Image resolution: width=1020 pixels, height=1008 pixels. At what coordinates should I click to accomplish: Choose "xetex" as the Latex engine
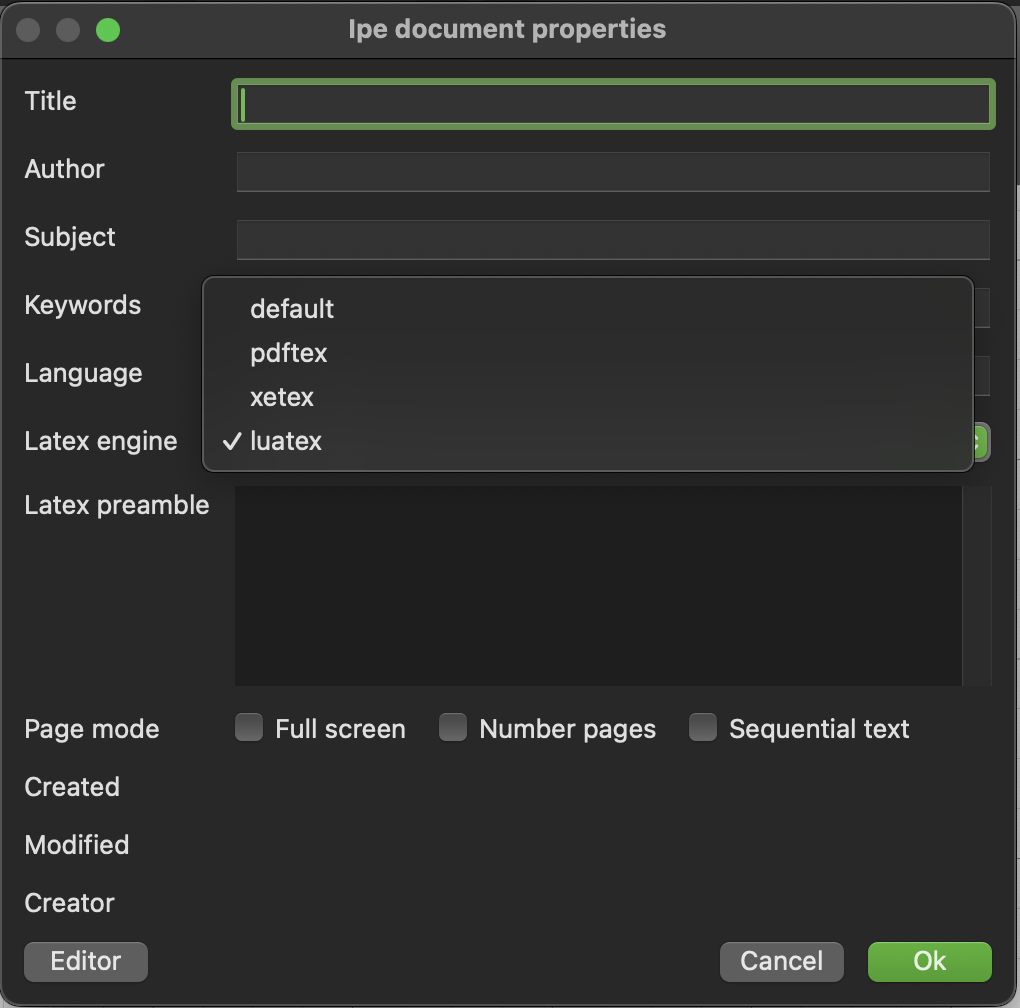pos(282,397)
